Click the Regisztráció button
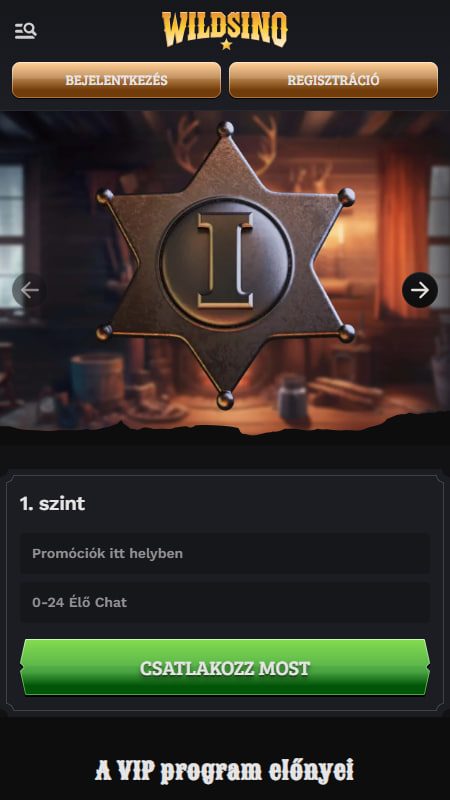450x800 pixels. (333, 80)
